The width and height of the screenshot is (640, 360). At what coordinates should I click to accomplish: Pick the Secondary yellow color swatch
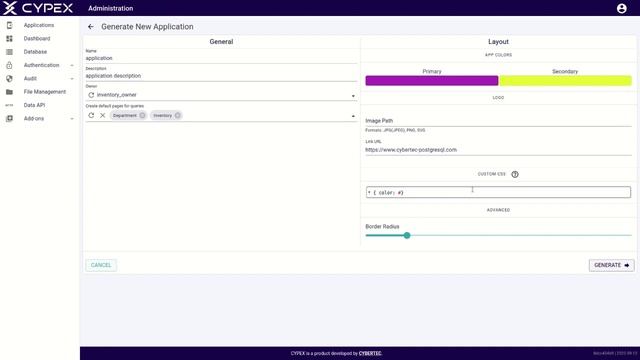coord(565,80)
